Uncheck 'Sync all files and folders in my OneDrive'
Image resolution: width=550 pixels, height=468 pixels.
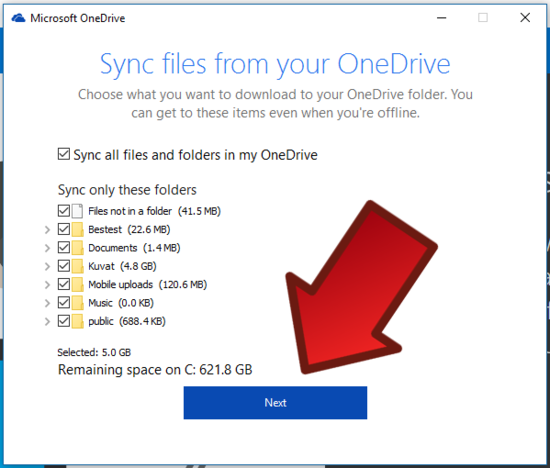(64, 154)
